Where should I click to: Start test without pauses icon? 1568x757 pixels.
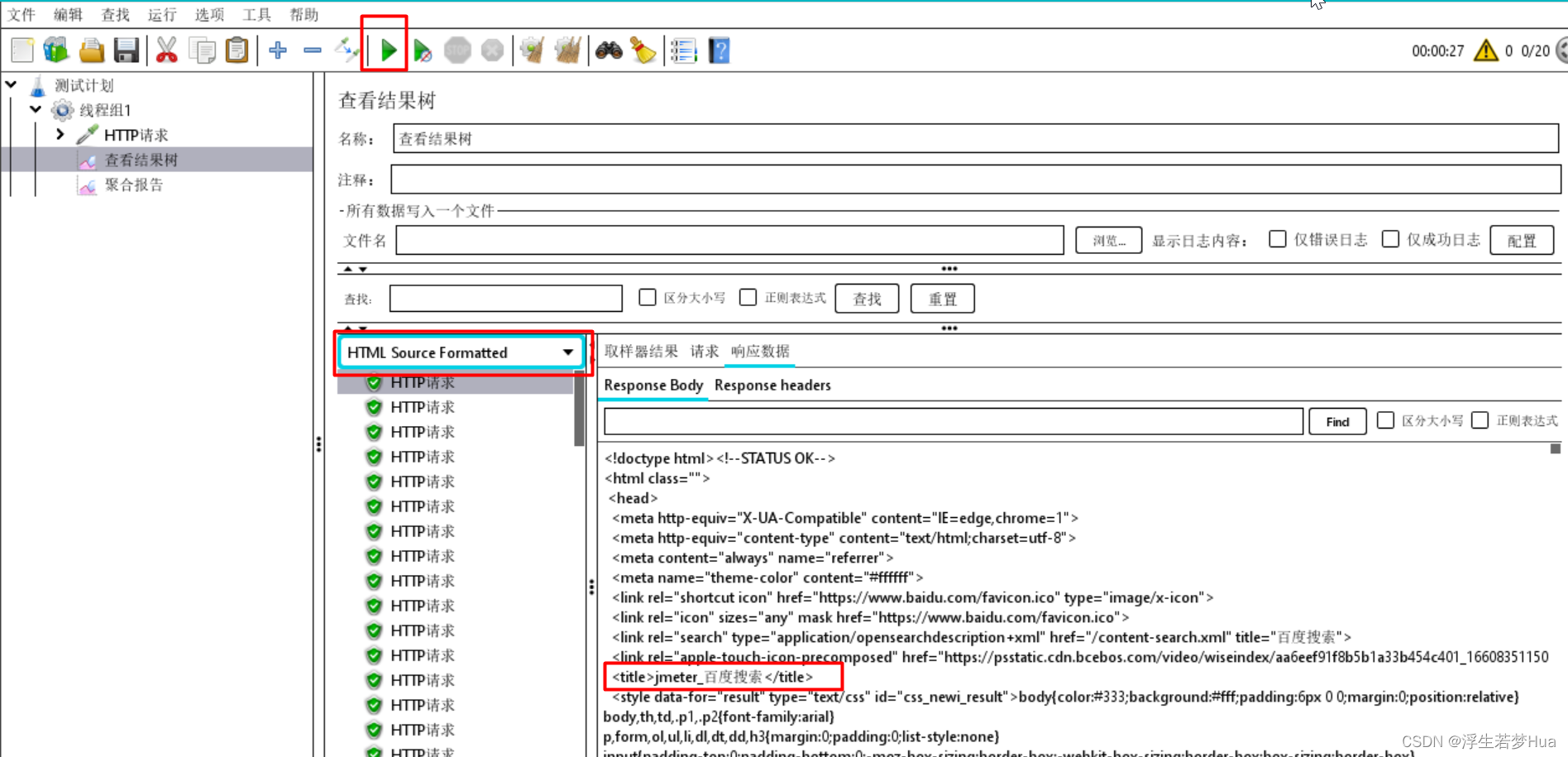[423, 50]
